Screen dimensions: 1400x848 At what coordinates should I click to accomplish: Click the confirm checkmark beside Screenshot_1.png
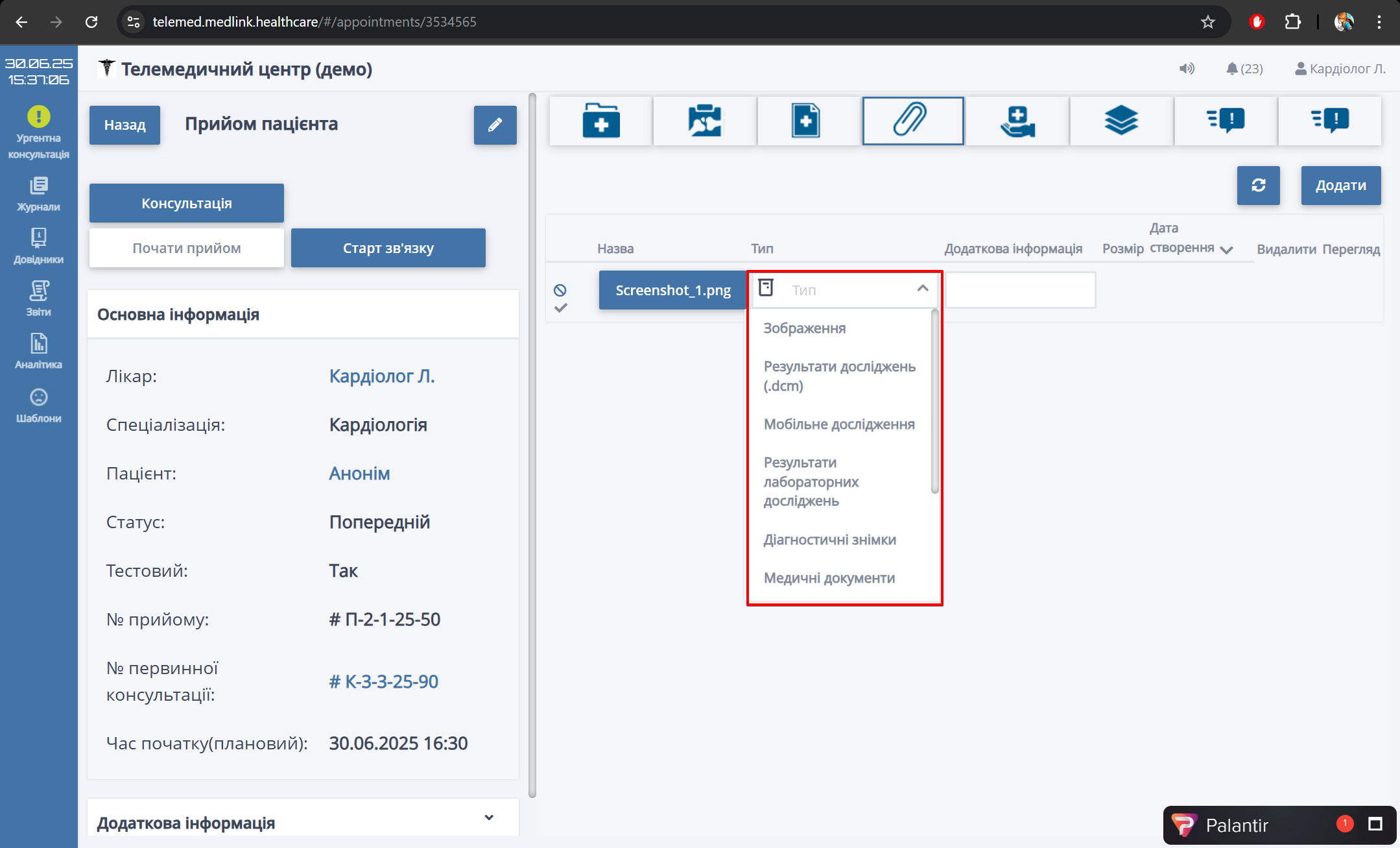561,308
